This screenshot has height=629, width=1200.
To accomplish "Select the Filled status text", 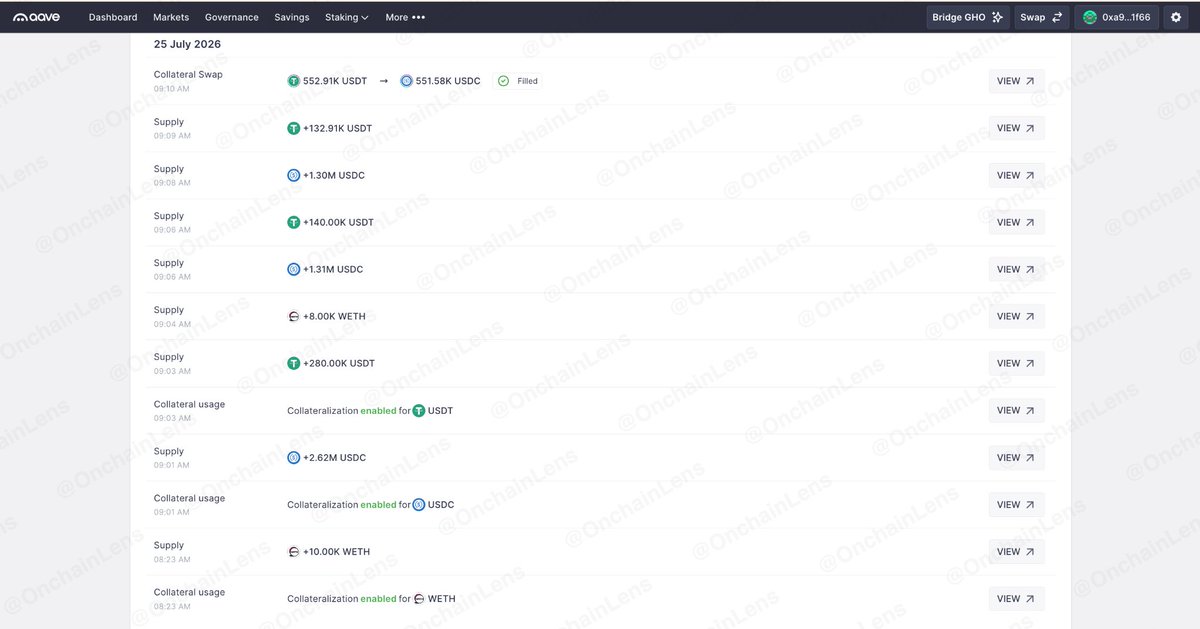I will click(x=527, y=81).
